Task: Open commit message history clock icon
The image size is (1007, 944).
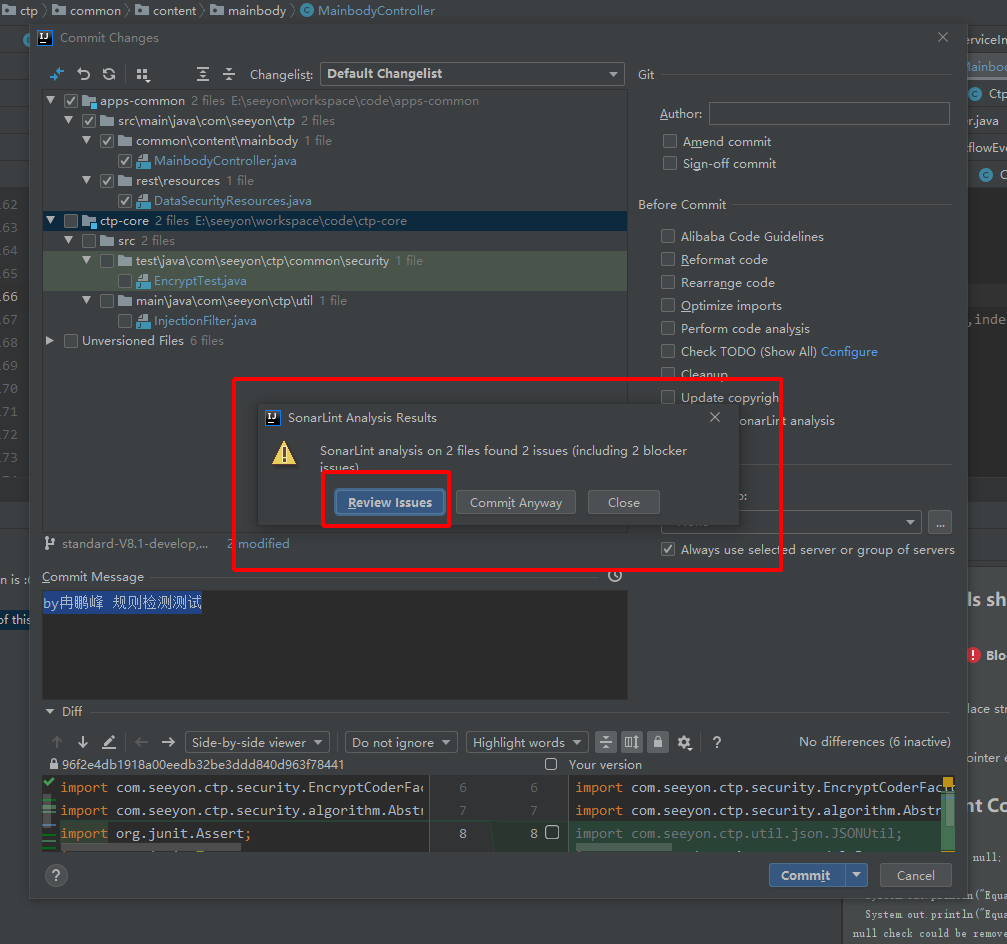Action: tap(615, 576)
